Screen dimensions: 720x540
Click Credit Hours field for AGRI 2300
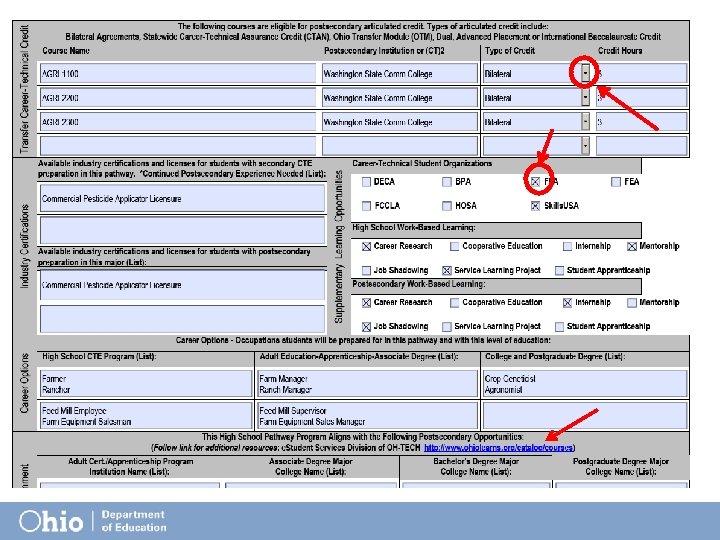coord(641,122)
